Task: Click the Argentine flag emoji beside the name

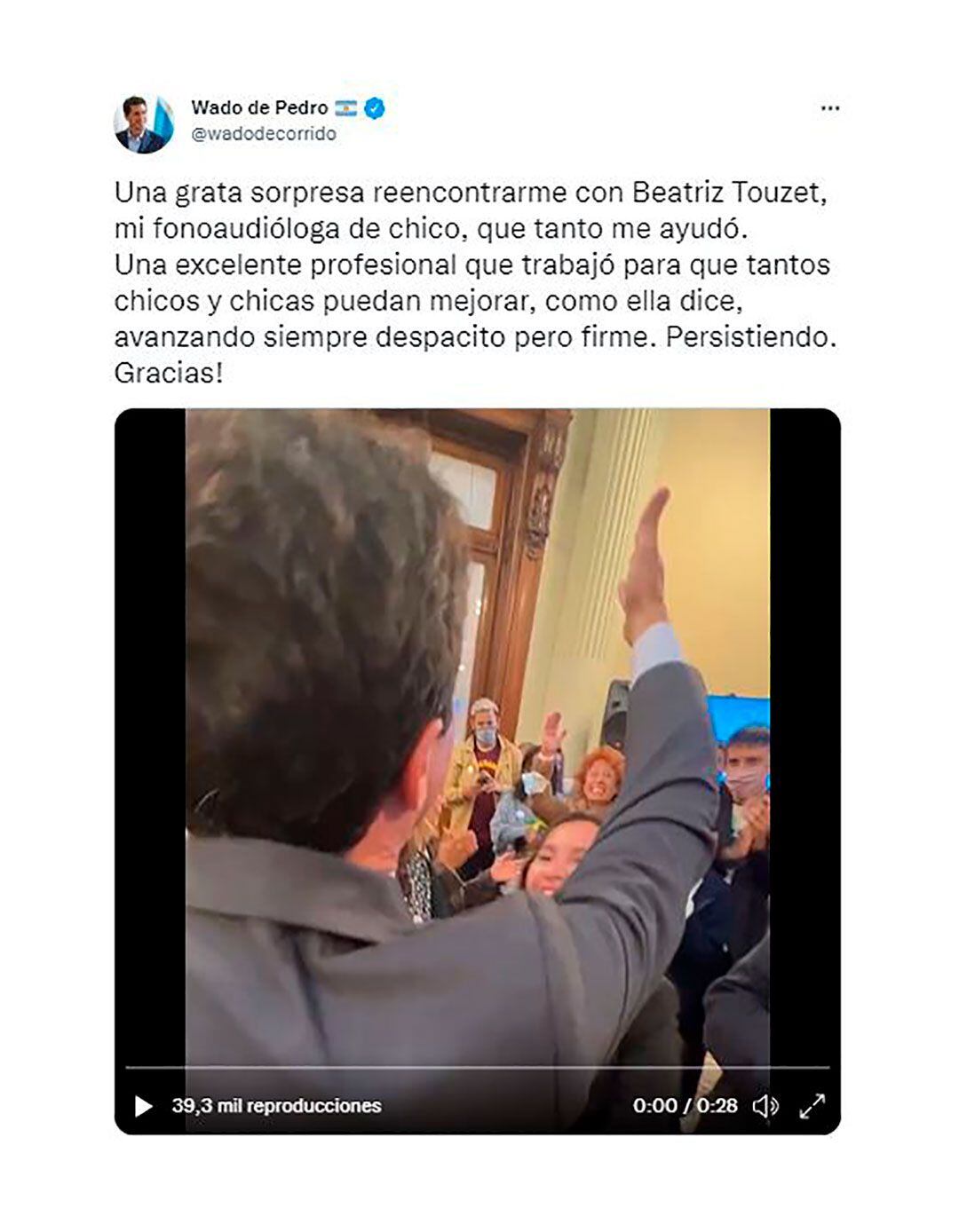Action: click(x=345, y=108)
